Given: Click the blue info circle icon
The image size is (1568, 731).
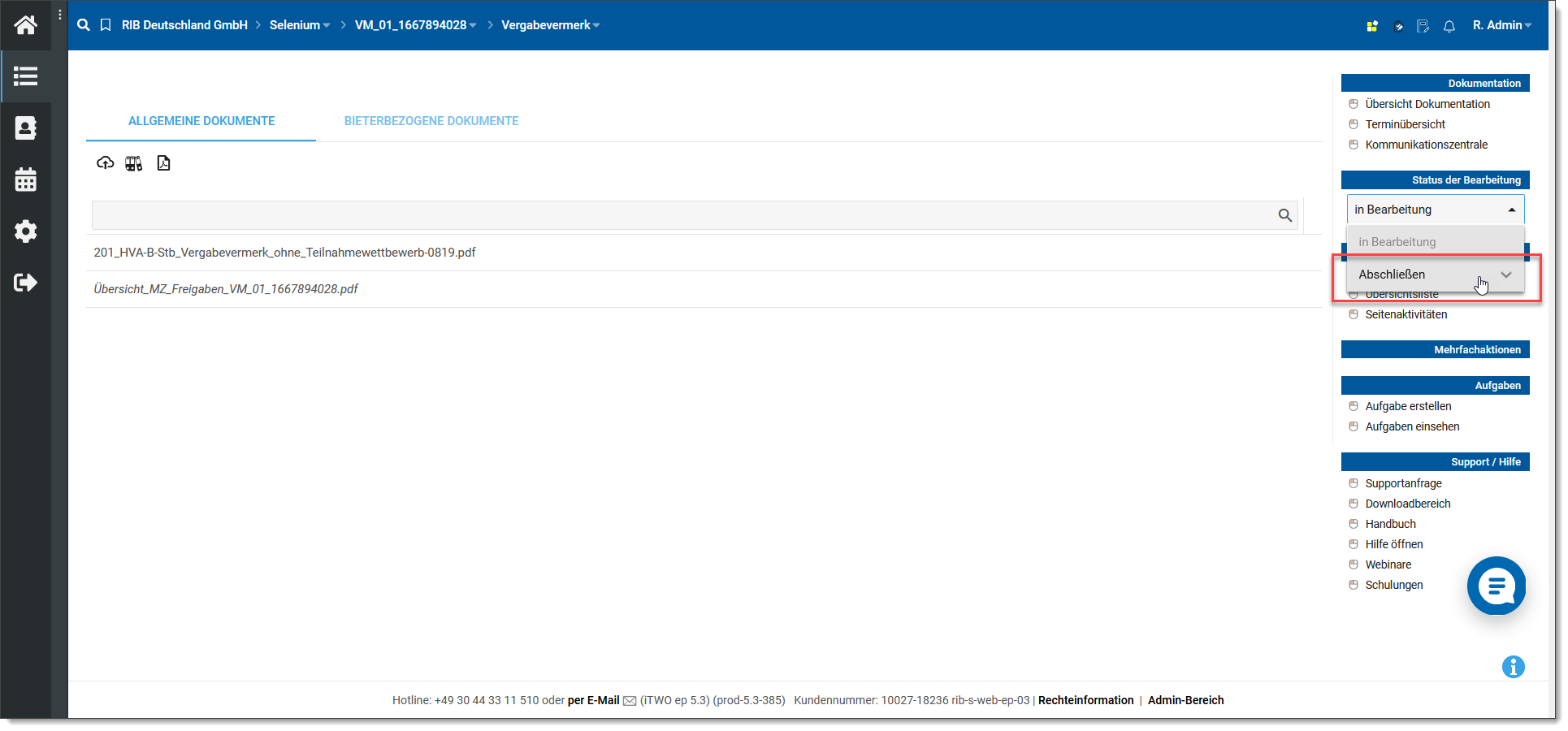Looking at the screenshot, I should (x=1513, y=667).
